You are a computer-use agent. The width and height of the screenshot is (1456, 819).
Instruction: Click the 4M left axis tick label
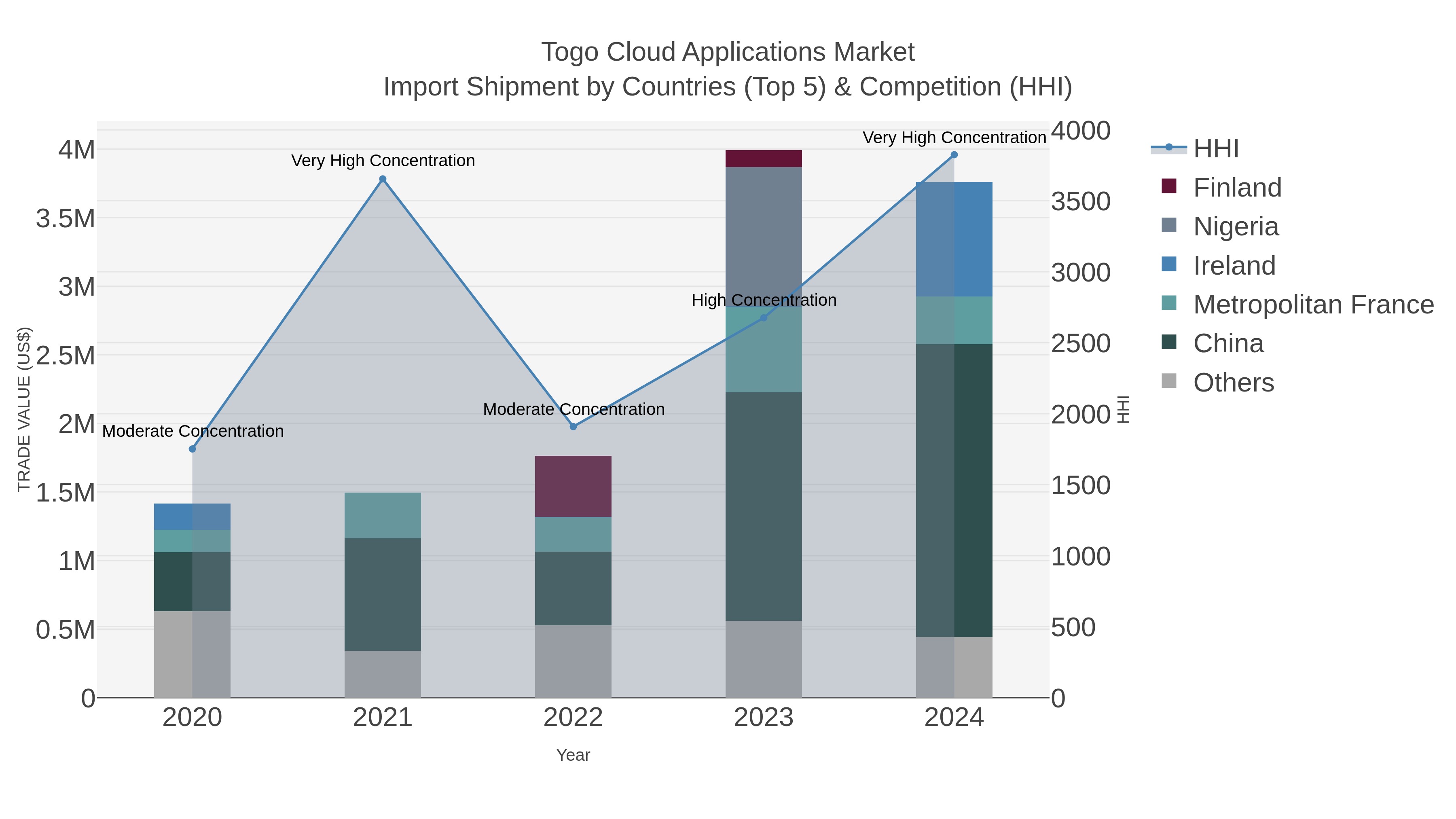coord(77,150)
